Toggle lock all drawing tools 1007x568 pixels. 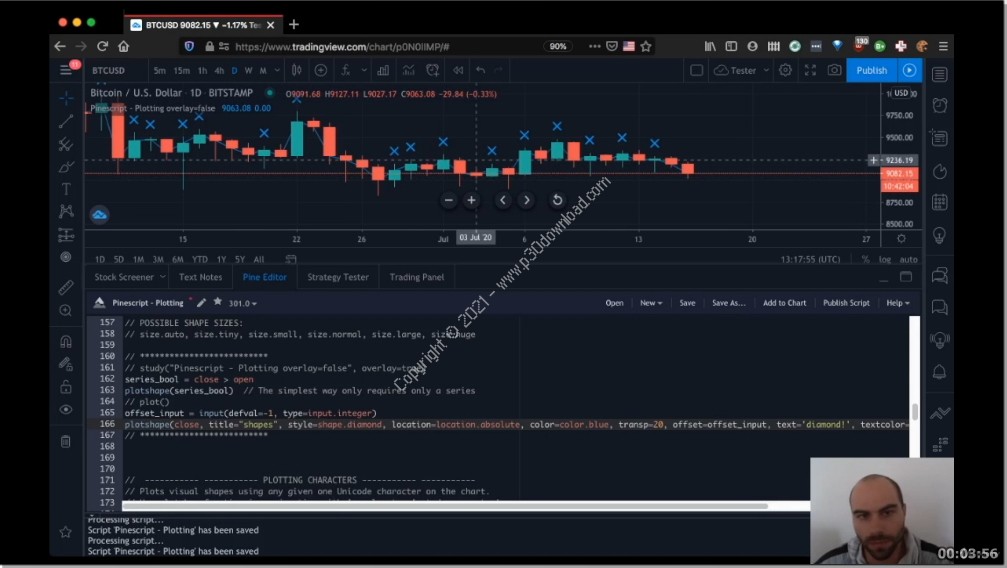(x=66, y=387)
